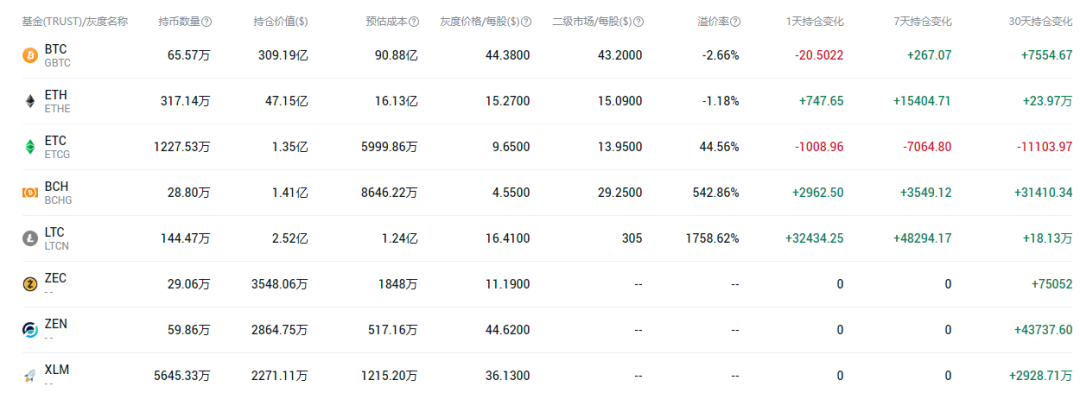Select ETH premium rate -1.18%
This screenshot has height=393, width=1080.
[x=721, y=101]
